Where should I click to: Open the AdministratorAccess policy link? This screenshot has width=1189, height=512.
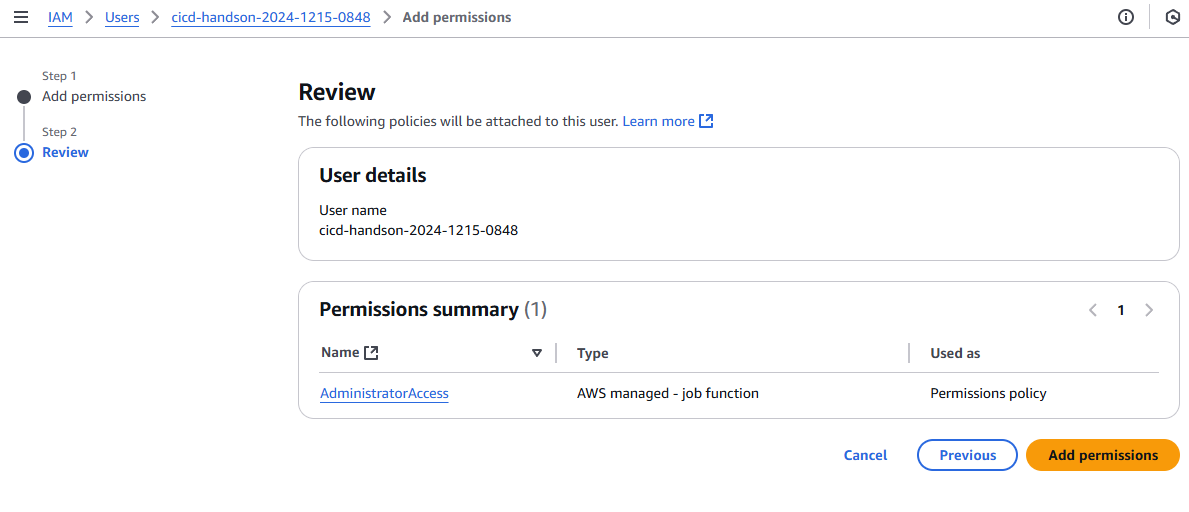coord(384,394)
